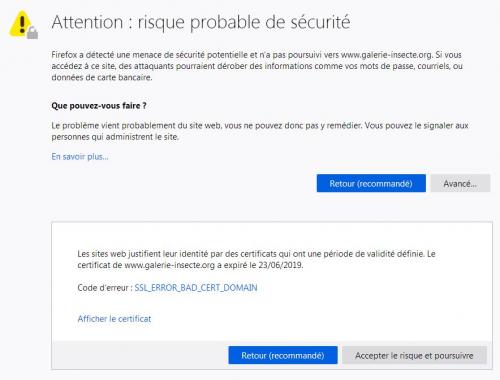The image size is (500, 380).
Task: Open the En savoir plus link
Action: [80, 156]
